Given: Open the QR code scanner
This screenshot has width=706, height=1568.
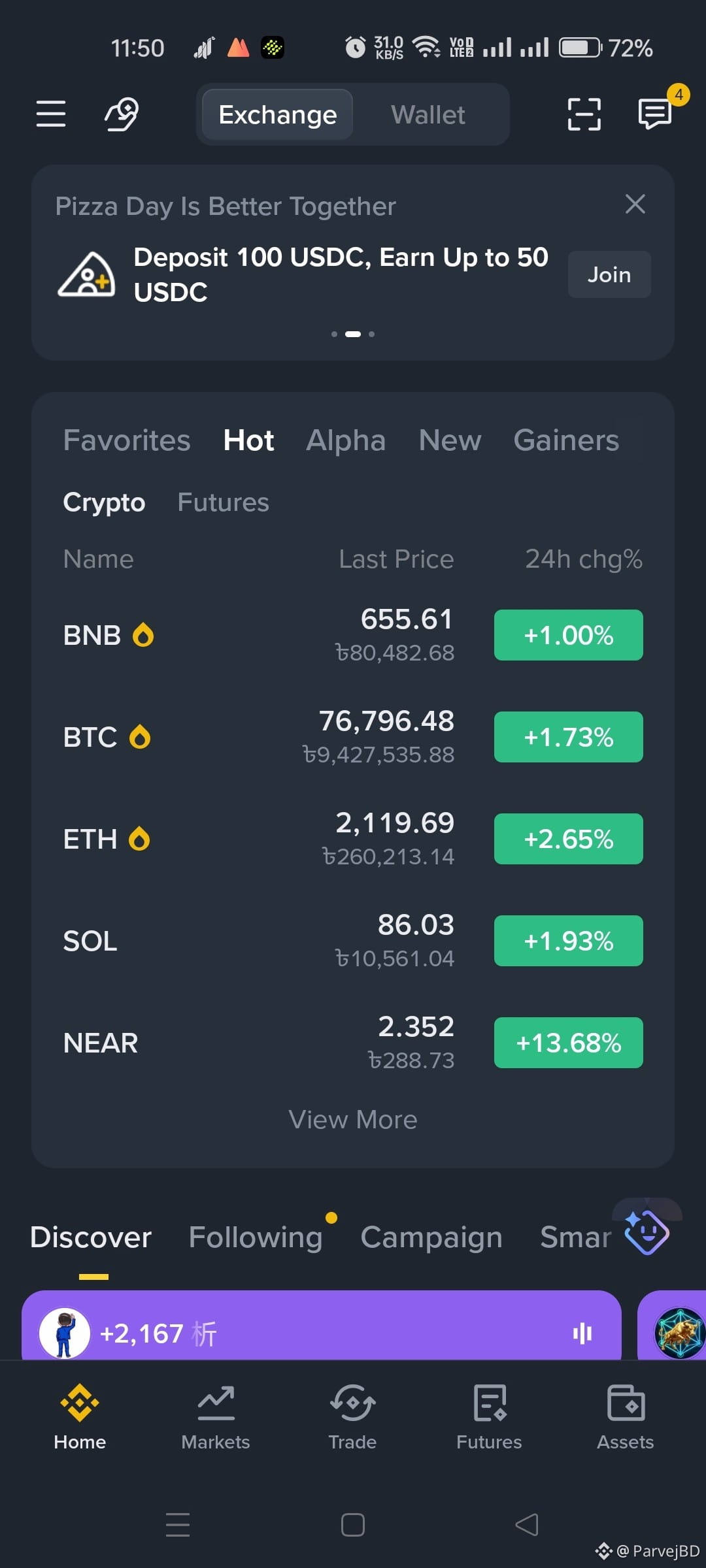Looking at the screenshot, I should (x=584, y=114).
